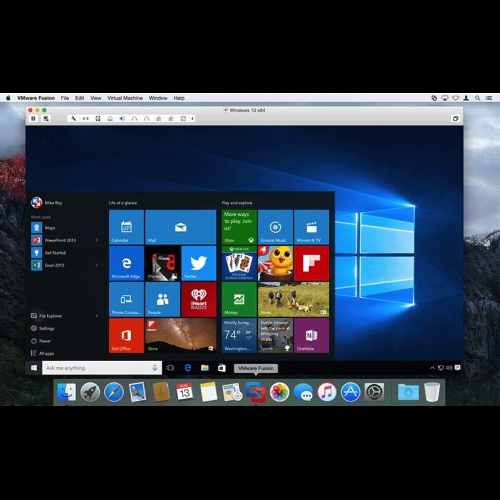This screenshot has height=500, width=500.
Task: Expand the PowerPoint 2013 jump list arrow
Action: click(x=97, y=240)
